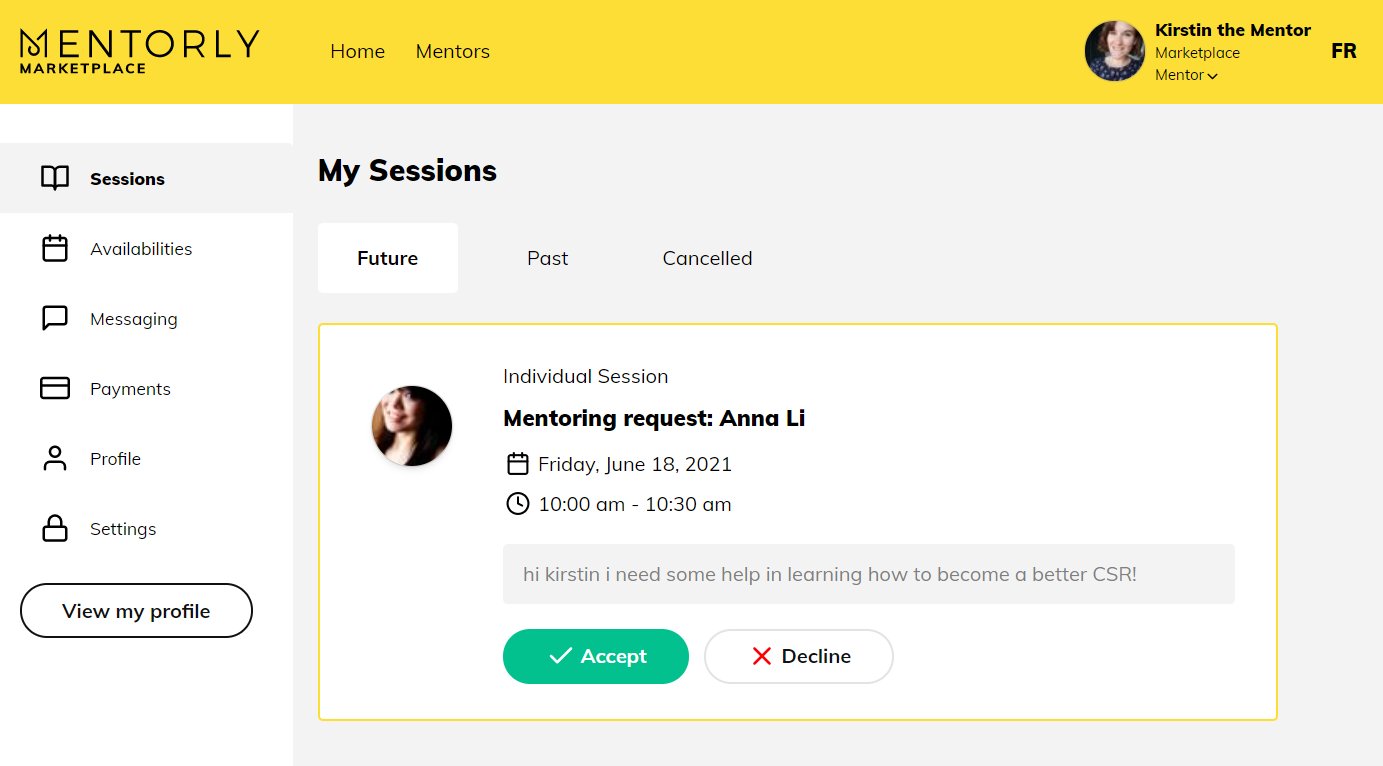The width and height of the screenshot is (1383, 766).
Task: Click the clock icon beside session time
Action: (517, 504)
